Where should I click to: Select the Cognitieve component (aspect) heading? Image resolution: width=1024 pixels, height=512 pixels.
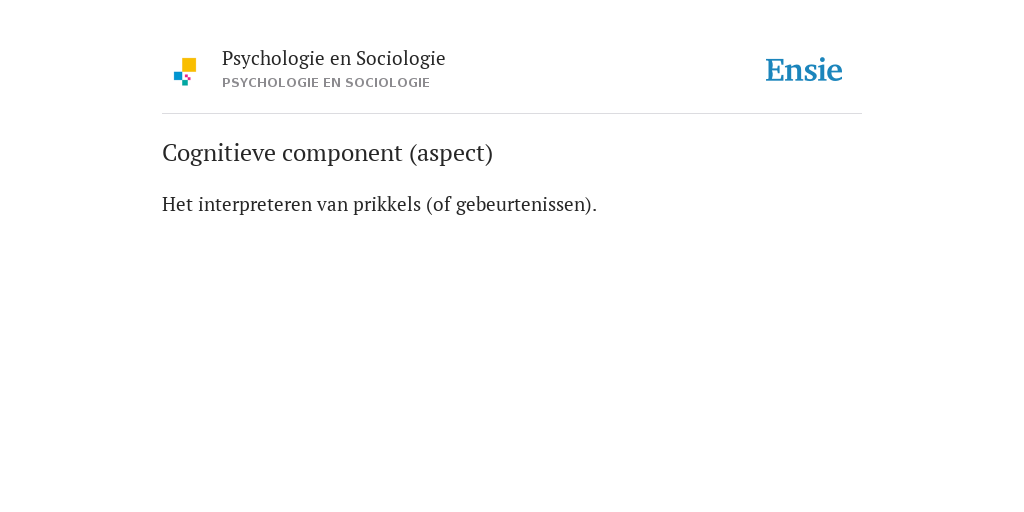click(x=327, y=153)
